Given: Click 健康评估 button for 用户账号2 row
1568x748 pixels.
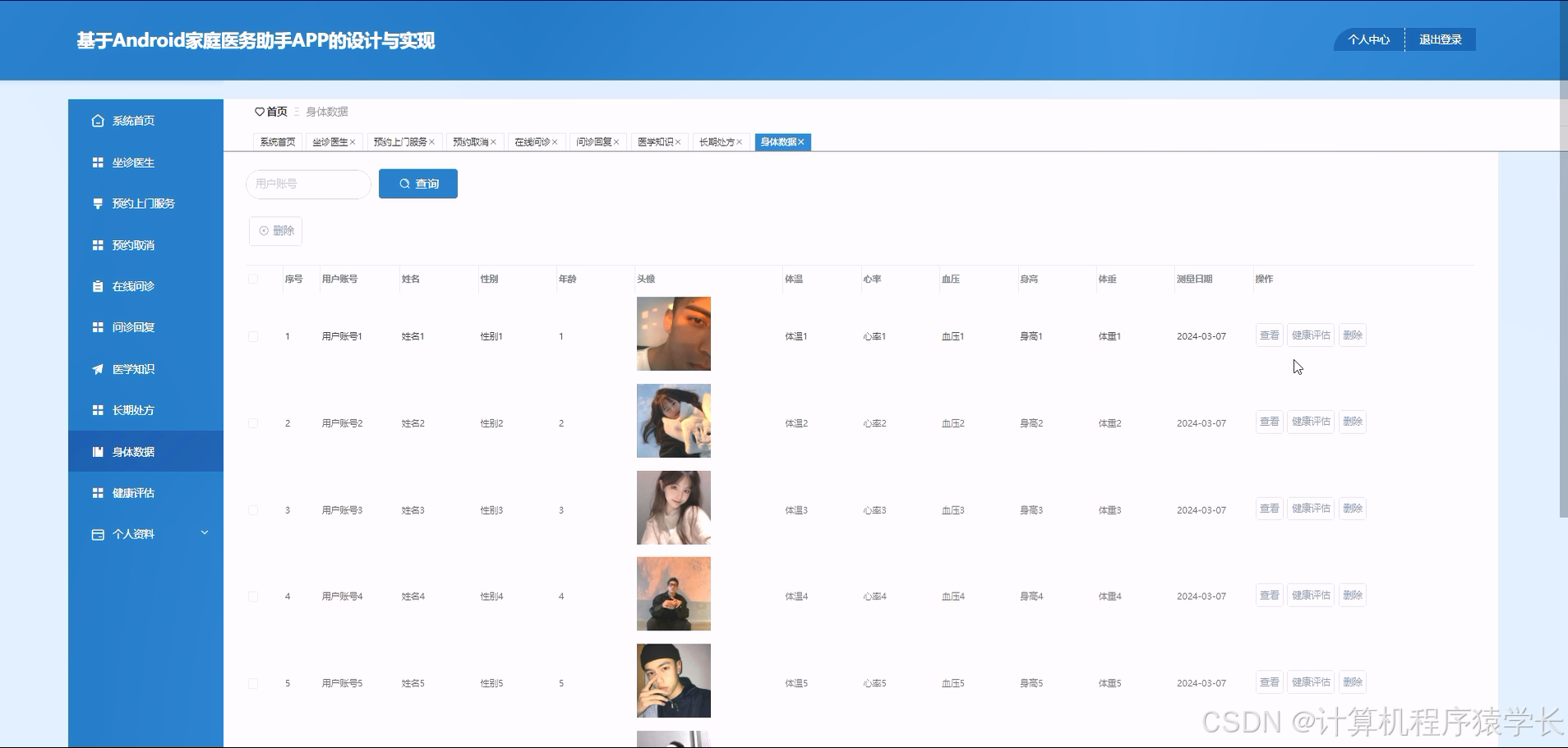Looking at the screenshot, I should pyautogui.click(x=1311, y=422).
